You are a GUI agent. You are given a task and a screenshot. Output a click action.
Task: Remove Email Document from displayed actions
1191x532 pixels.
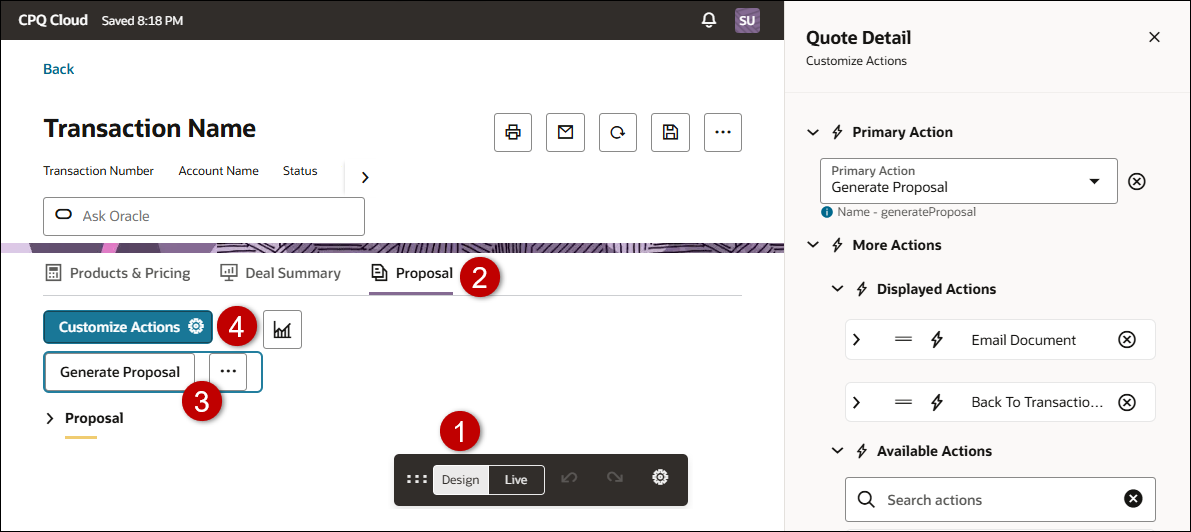(x=1127, y=340)
